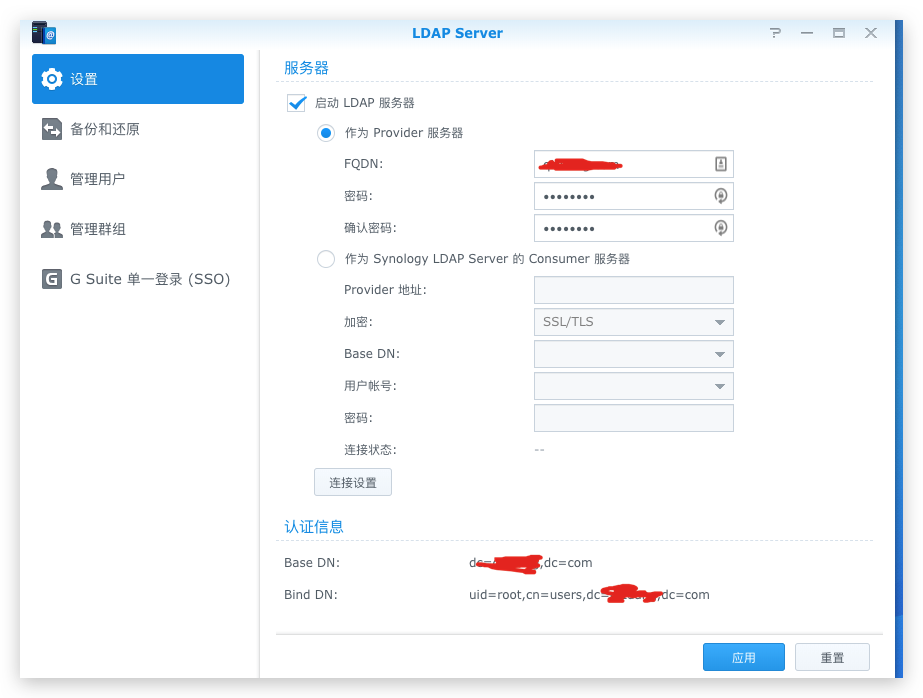Click the Bind DN value text
923x698 pixels.
point(589,594)
